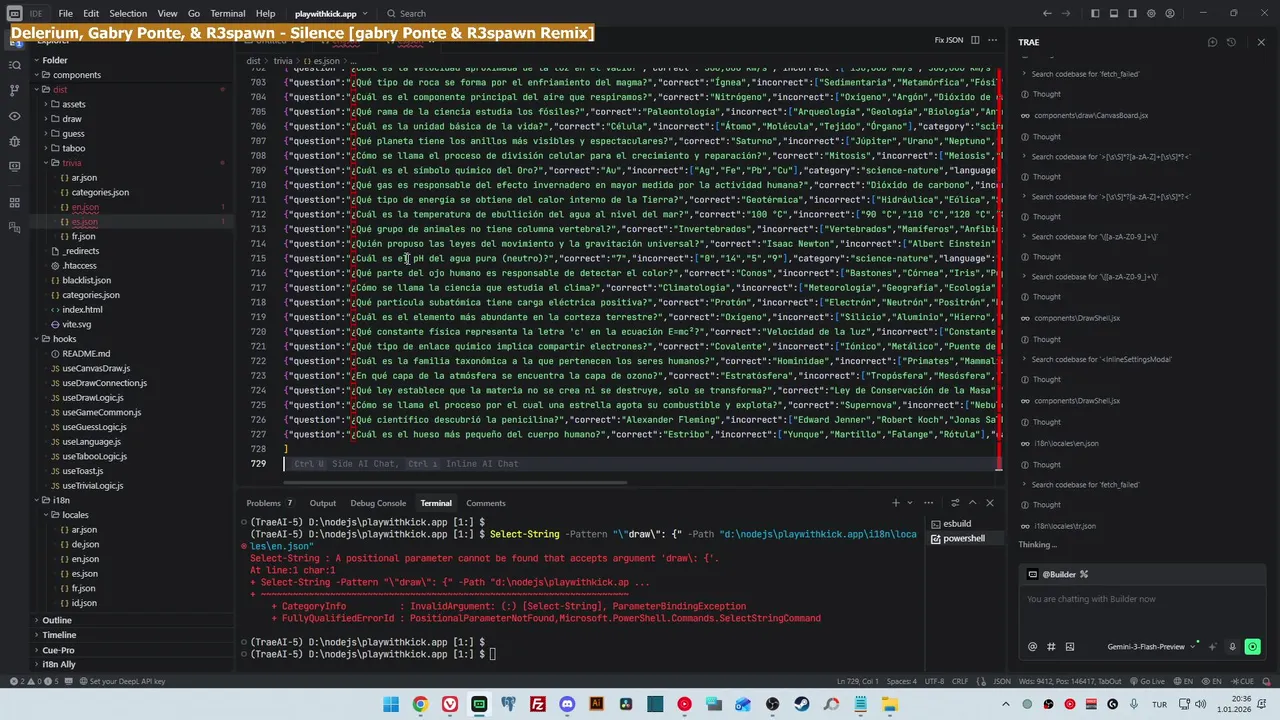Open the Extensions grid icon in the activity bar
The image size is (1280, 720).
(x=14, y=203)
